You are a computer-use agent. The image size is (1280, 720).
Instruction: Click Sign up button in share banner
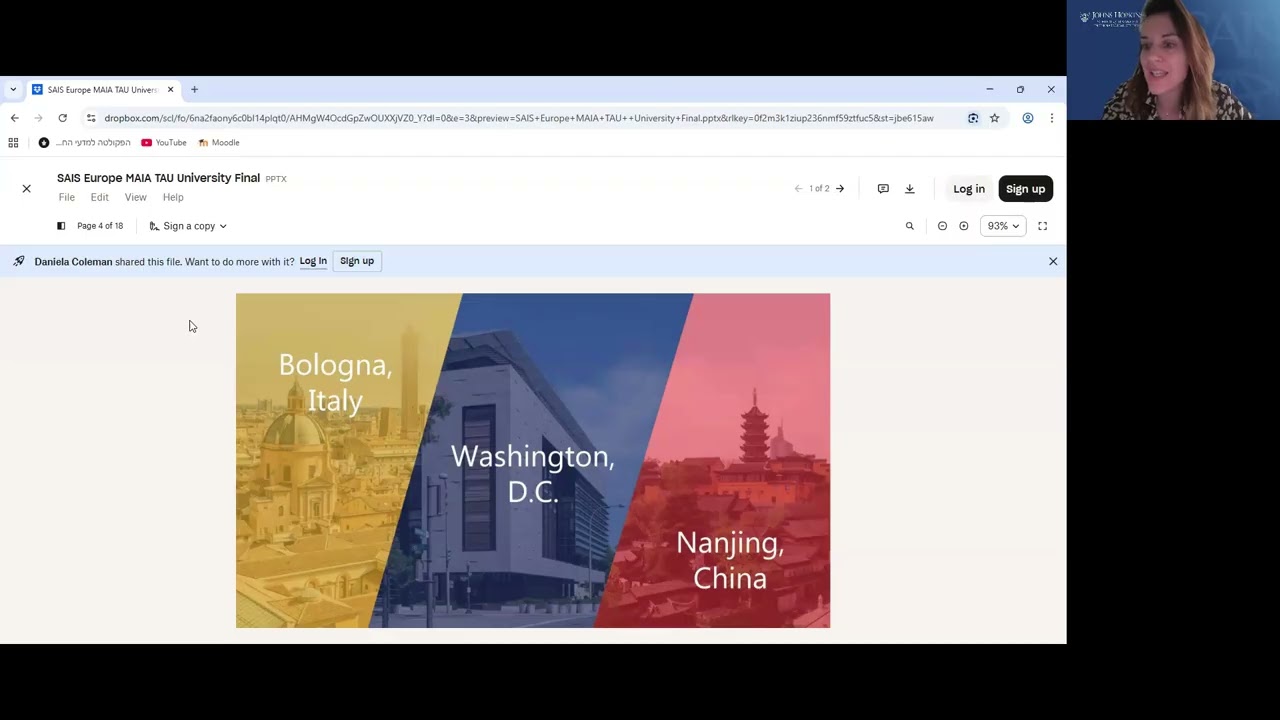357,261
